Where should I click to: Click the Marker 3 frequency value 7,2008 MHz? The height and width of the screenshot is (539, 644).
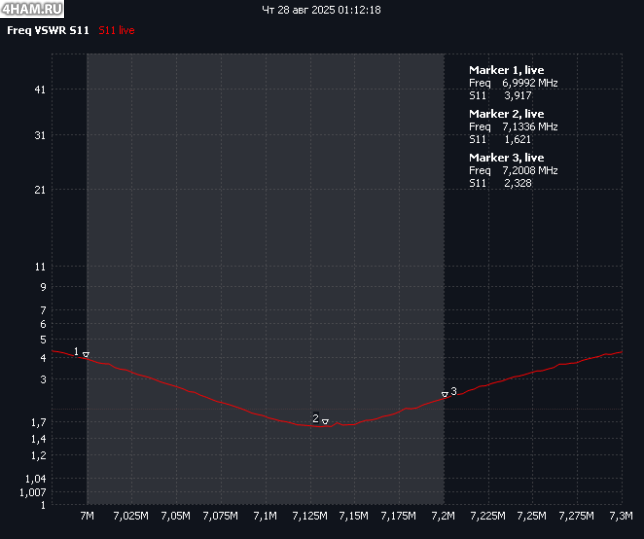tap(529, 171)
